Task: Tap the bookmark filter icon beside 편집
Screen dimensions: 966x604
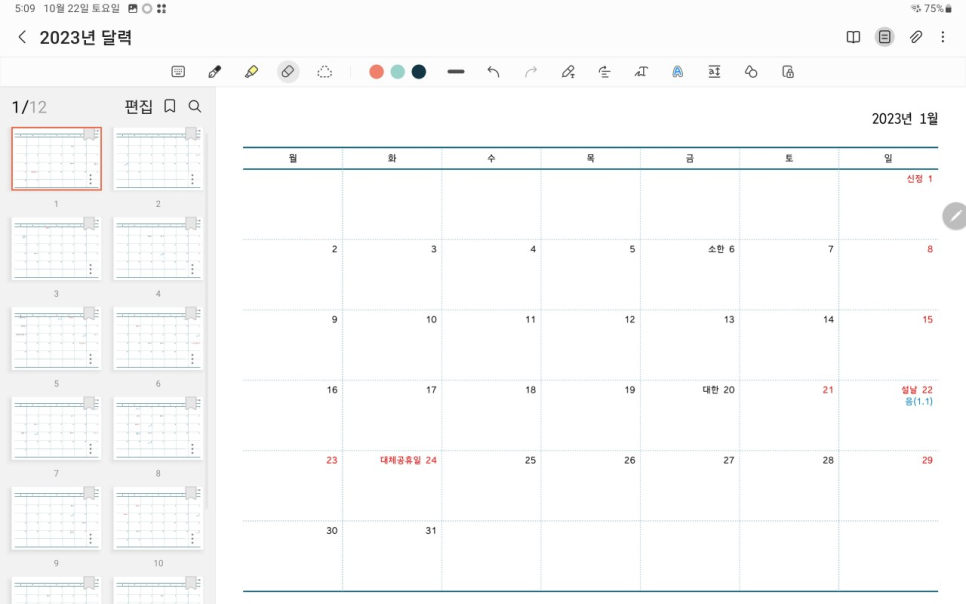Action: coord(169,106)
